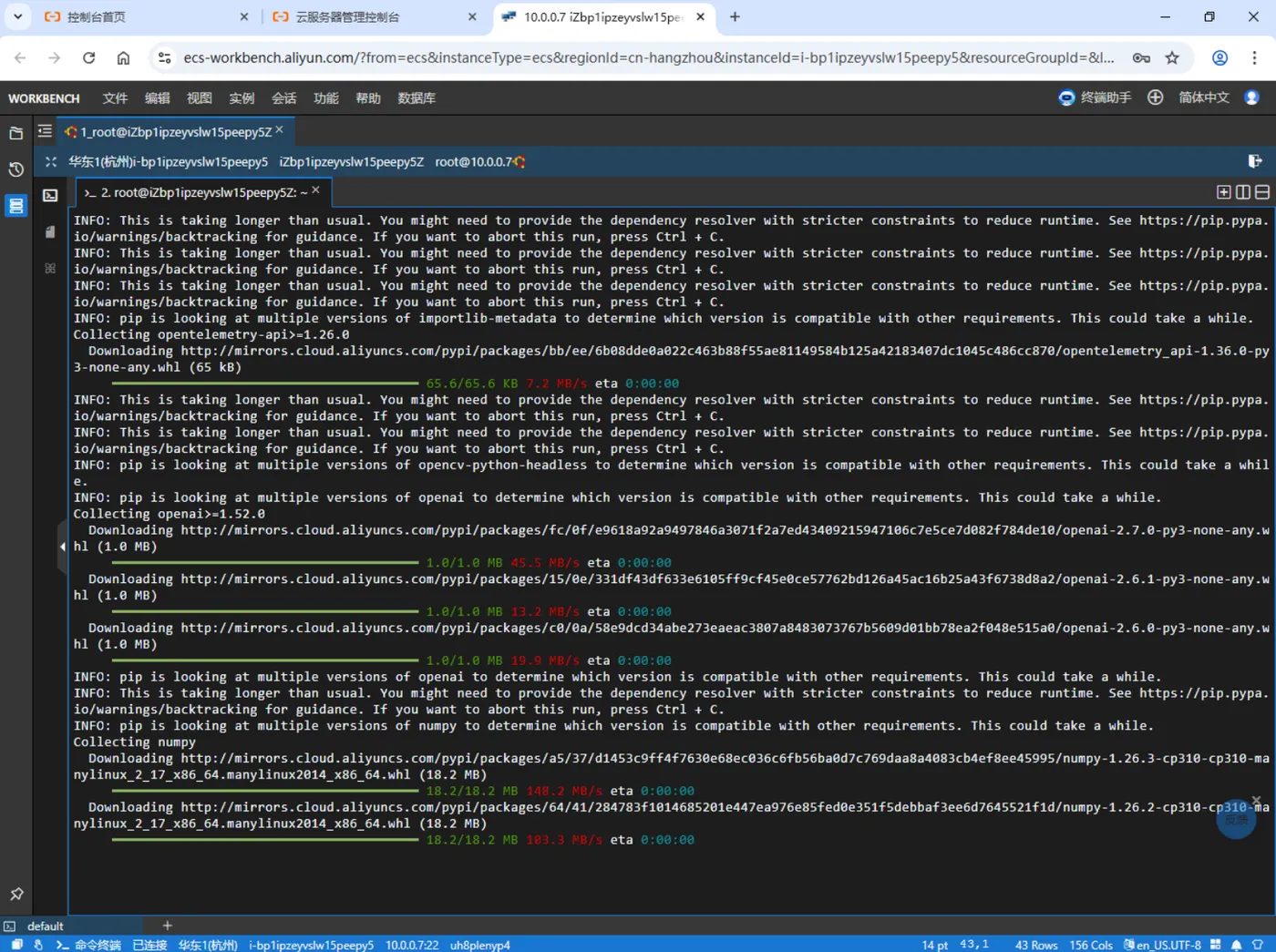Click the 华东1(杭州)i-bp1ipzeyvslw15peepy5 connection label

coord(169,162)
